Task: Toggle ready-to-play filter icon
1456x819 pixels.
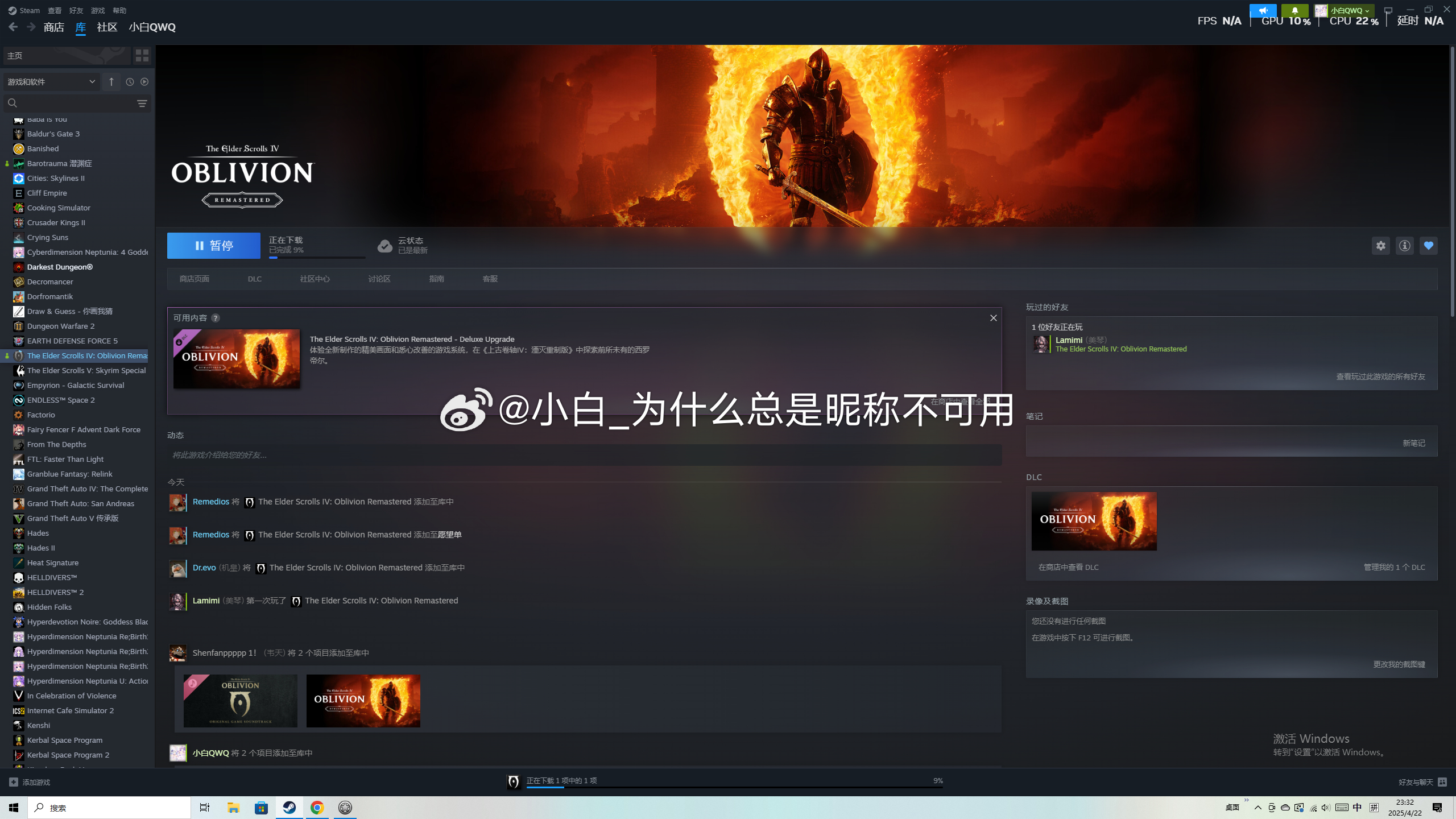Action: tap(144, 82)
